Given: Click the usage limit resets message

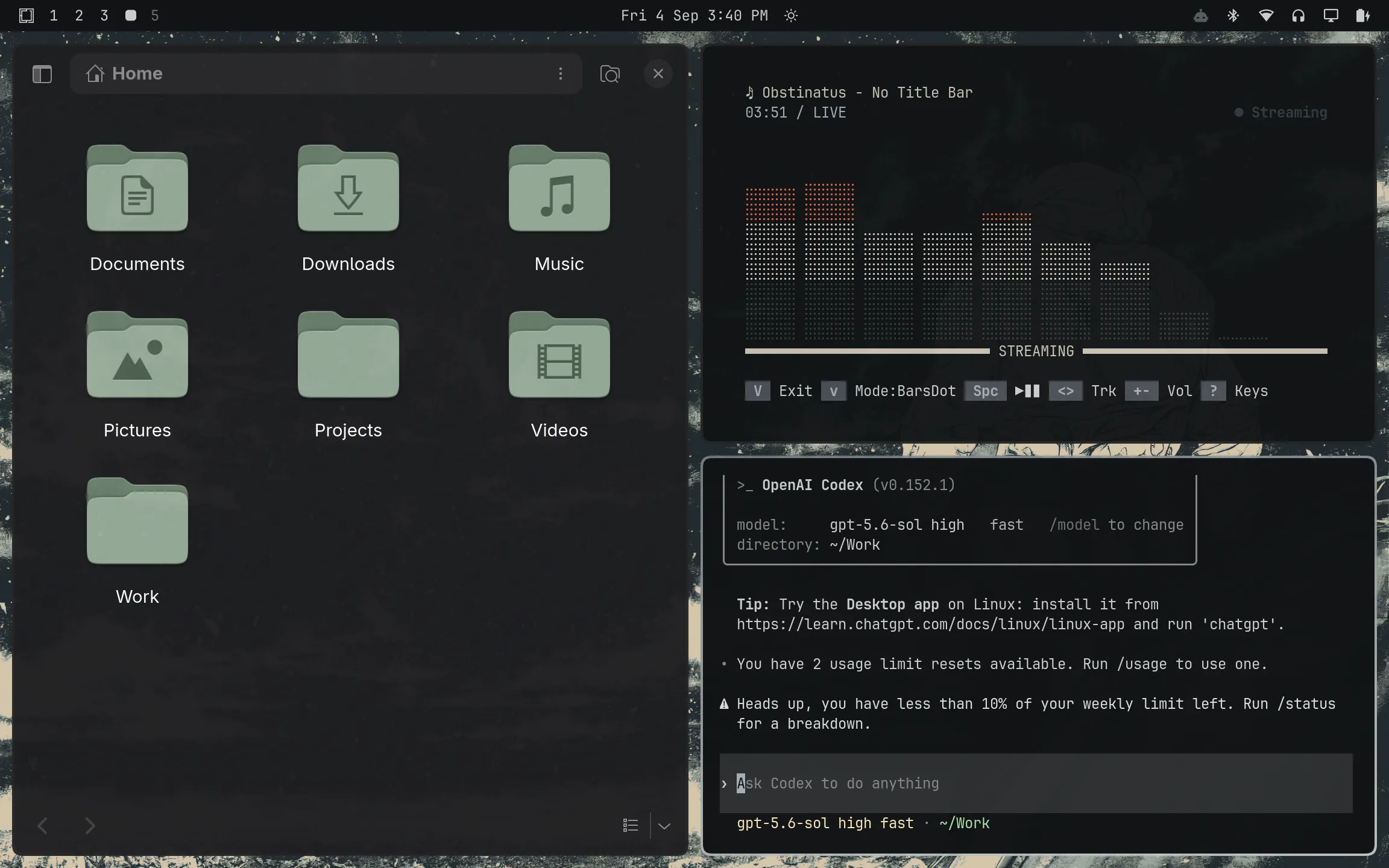Looking at the screenshot, I should click(x=1002, y=664).
